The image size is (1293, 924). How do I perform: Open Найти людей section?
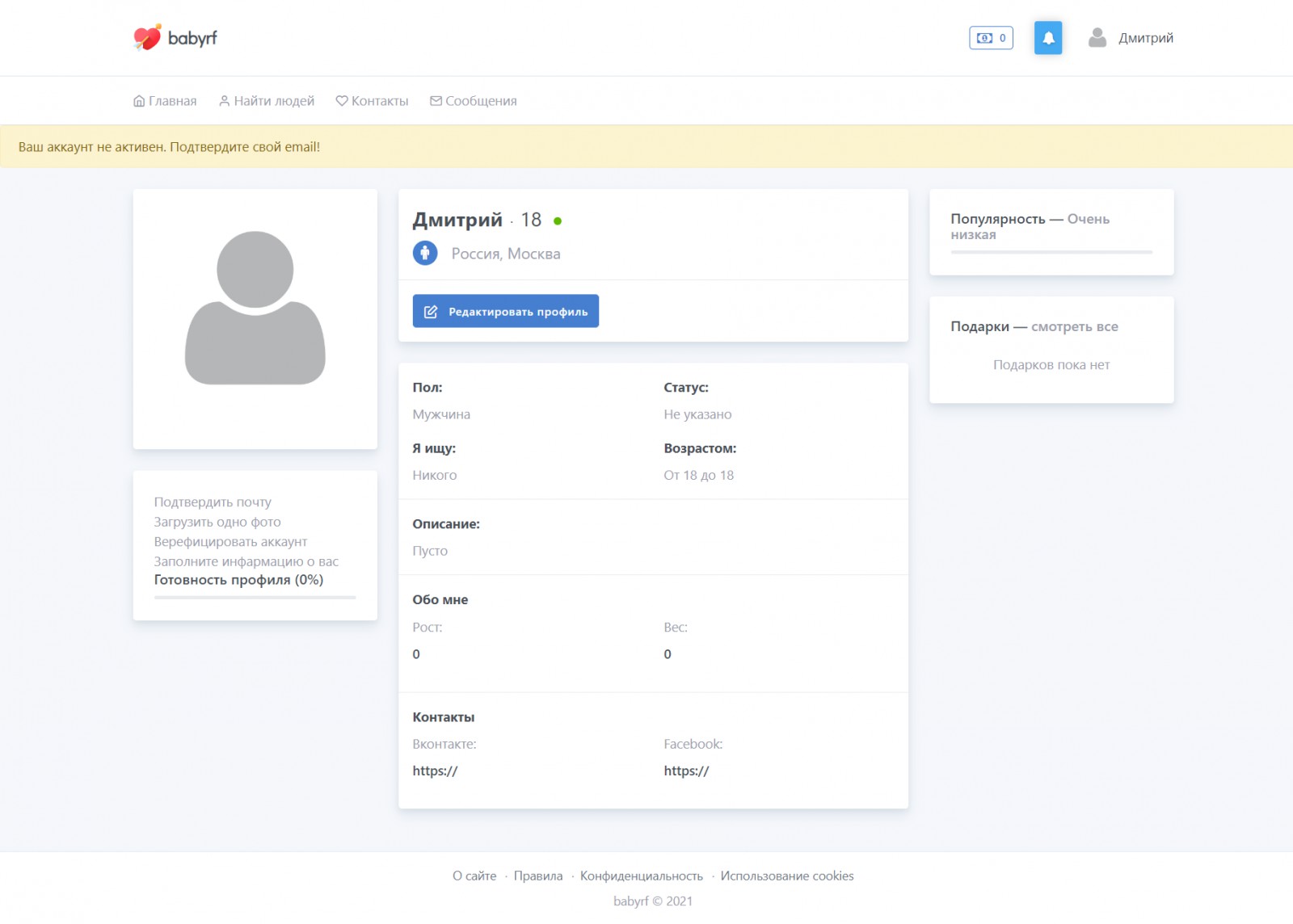[267, 101]
